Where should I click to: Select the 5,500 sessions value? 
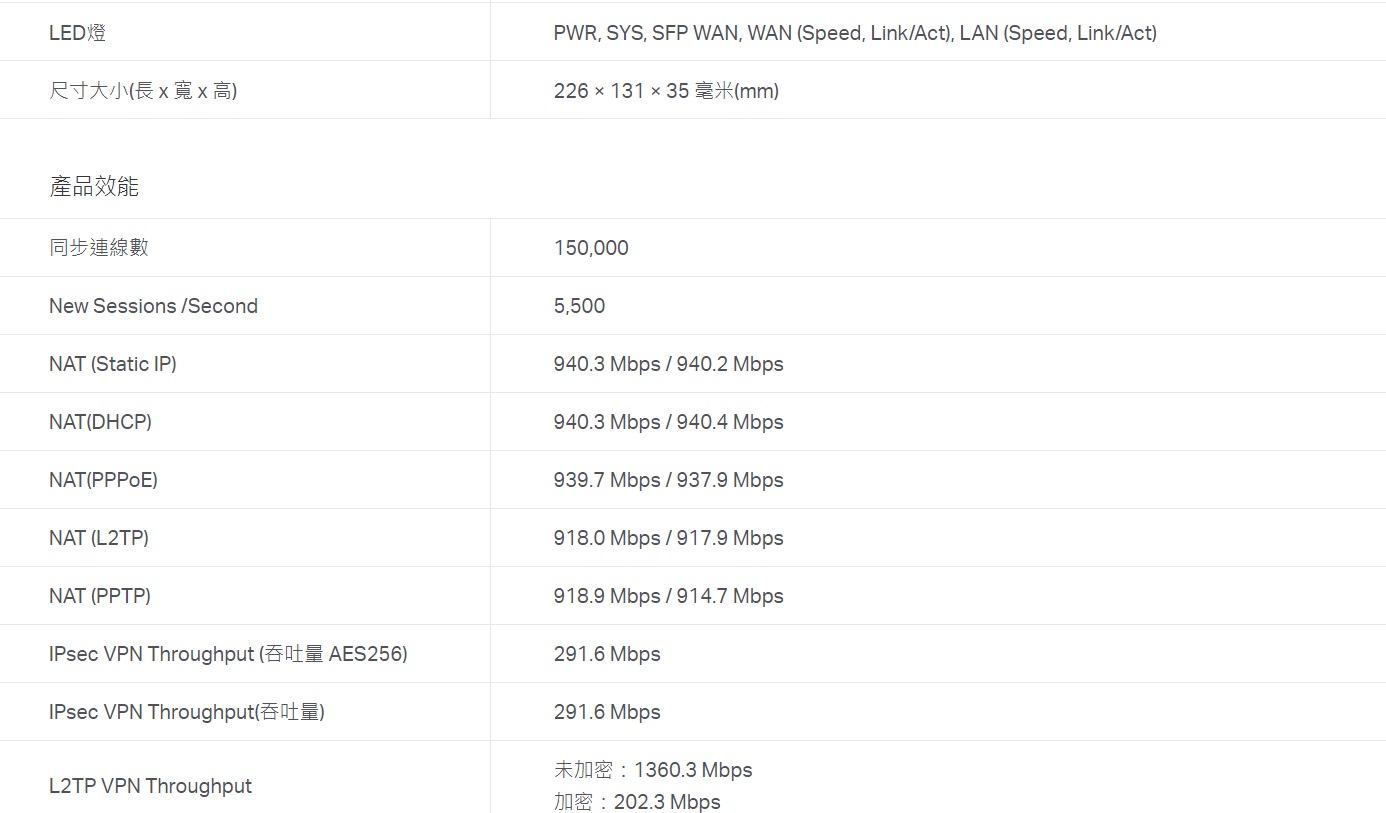pos(579,306)
